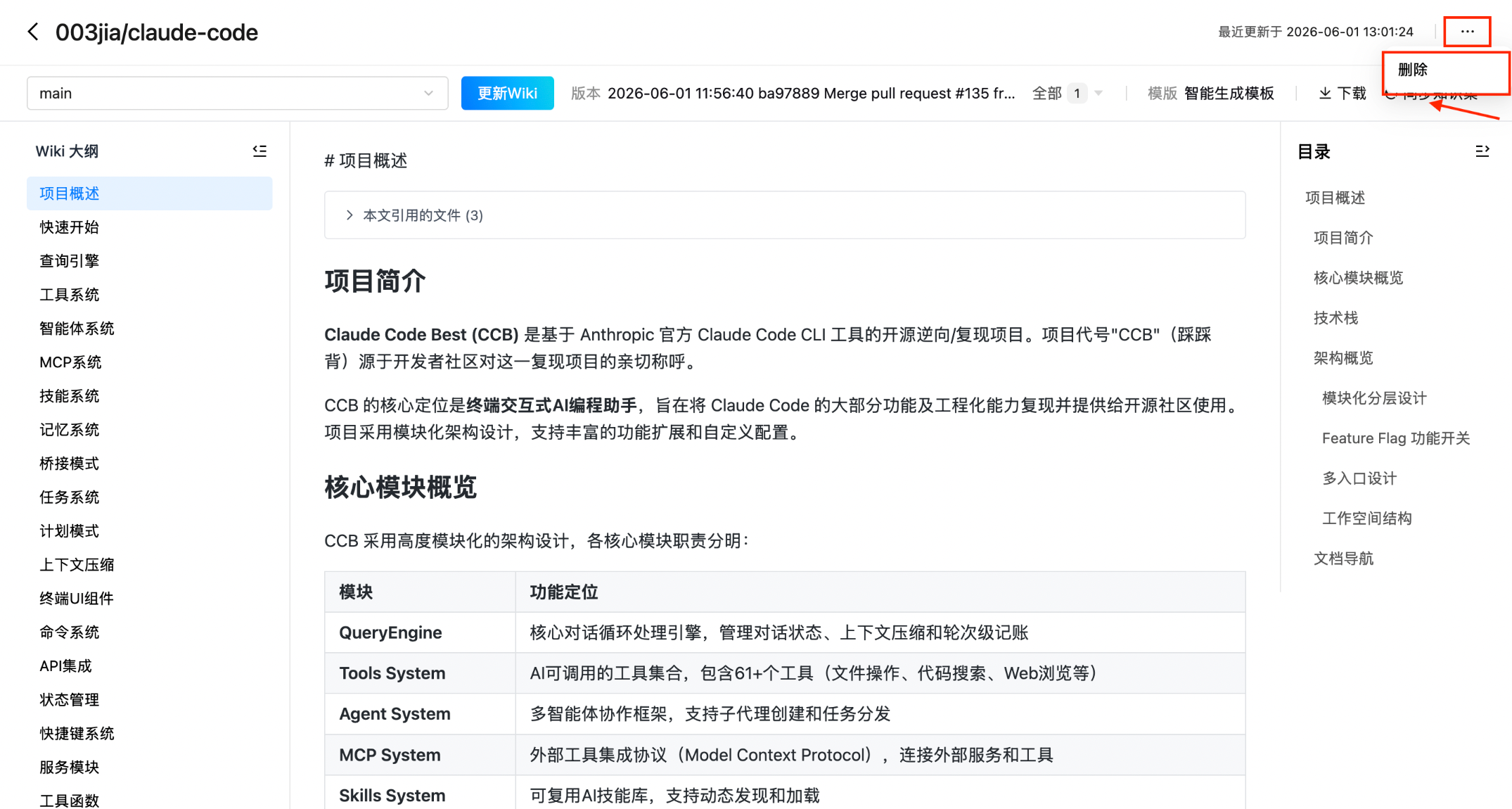1512x809 pixels.
Task: Jump to 架构概览 in the table of contents
Action: [1343, 358]
